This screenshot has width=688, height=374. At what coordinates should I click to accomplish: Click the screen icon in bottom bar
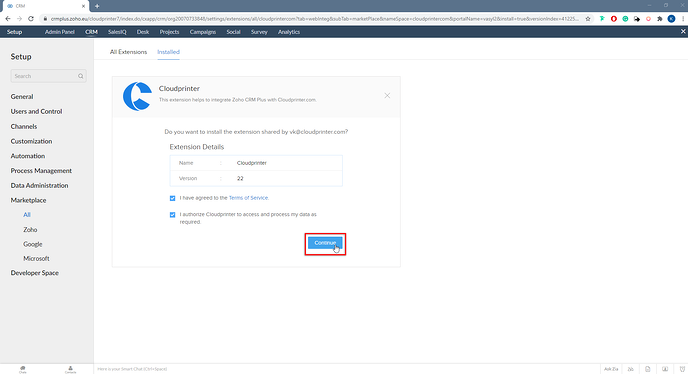coord(665,369)
